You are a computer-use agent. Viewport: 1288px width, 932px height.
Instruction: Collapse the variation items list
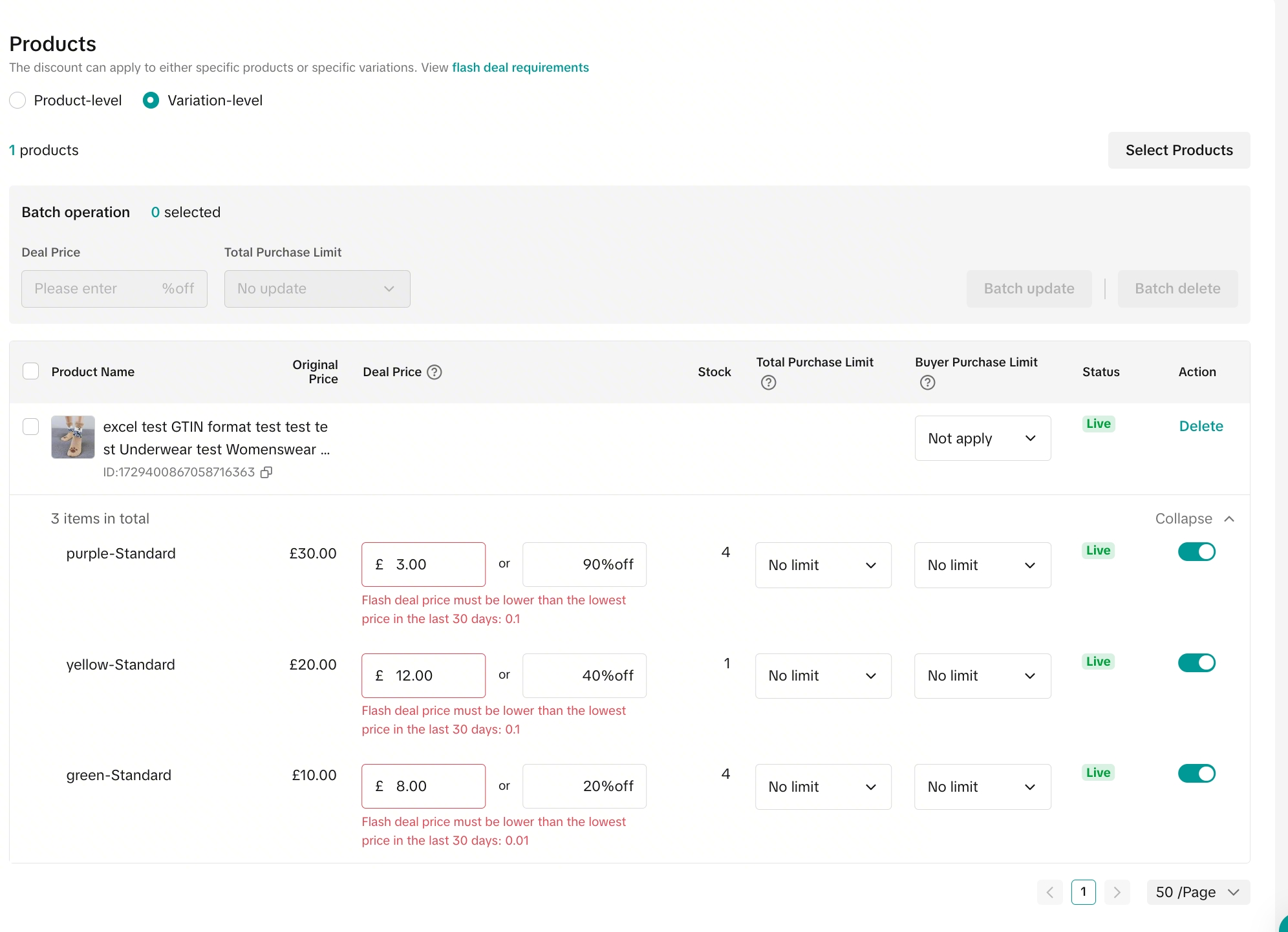click(1194, 519)
